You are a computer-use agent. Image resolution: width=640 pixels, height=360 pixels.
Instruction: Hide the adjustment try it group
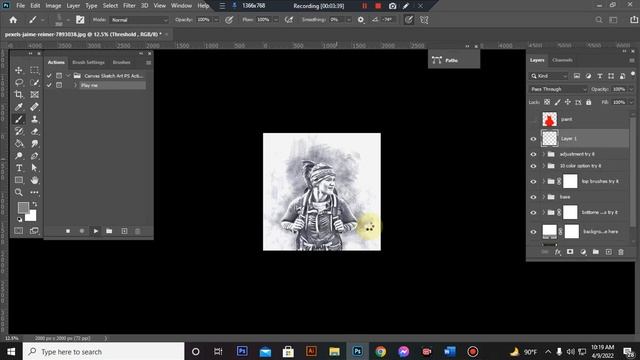533,154
